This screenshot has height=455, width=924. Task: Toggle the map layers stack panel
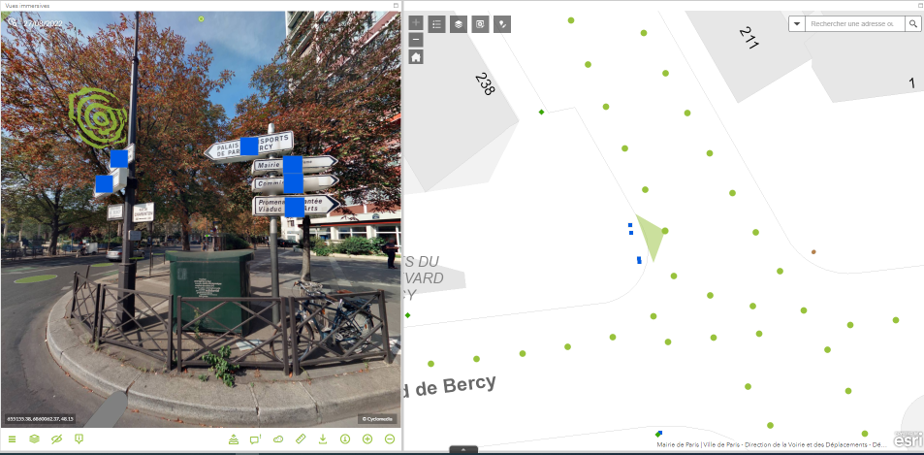459,24
